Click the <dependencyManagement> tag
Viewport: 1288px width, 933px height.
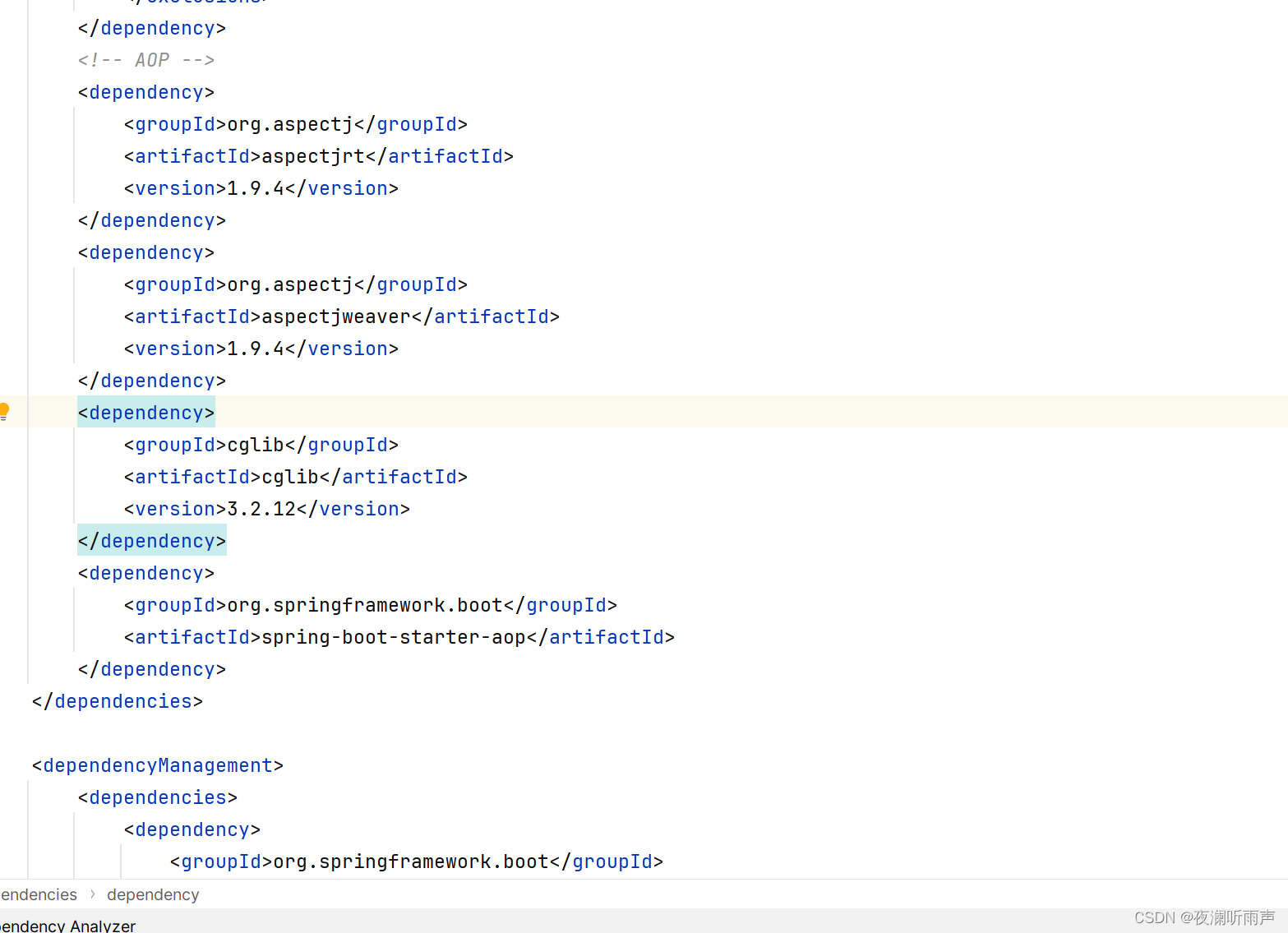(158, 765)
